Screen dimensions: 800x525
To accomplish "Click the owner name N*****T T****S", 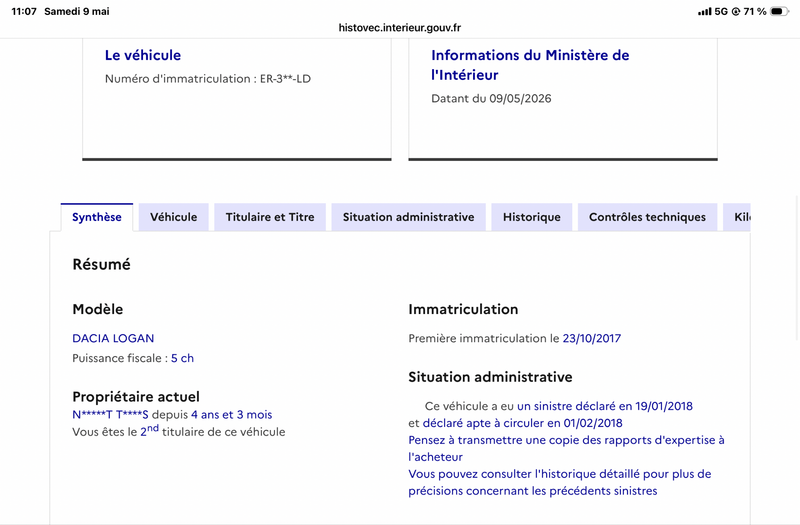I will (x=110, y=414).
